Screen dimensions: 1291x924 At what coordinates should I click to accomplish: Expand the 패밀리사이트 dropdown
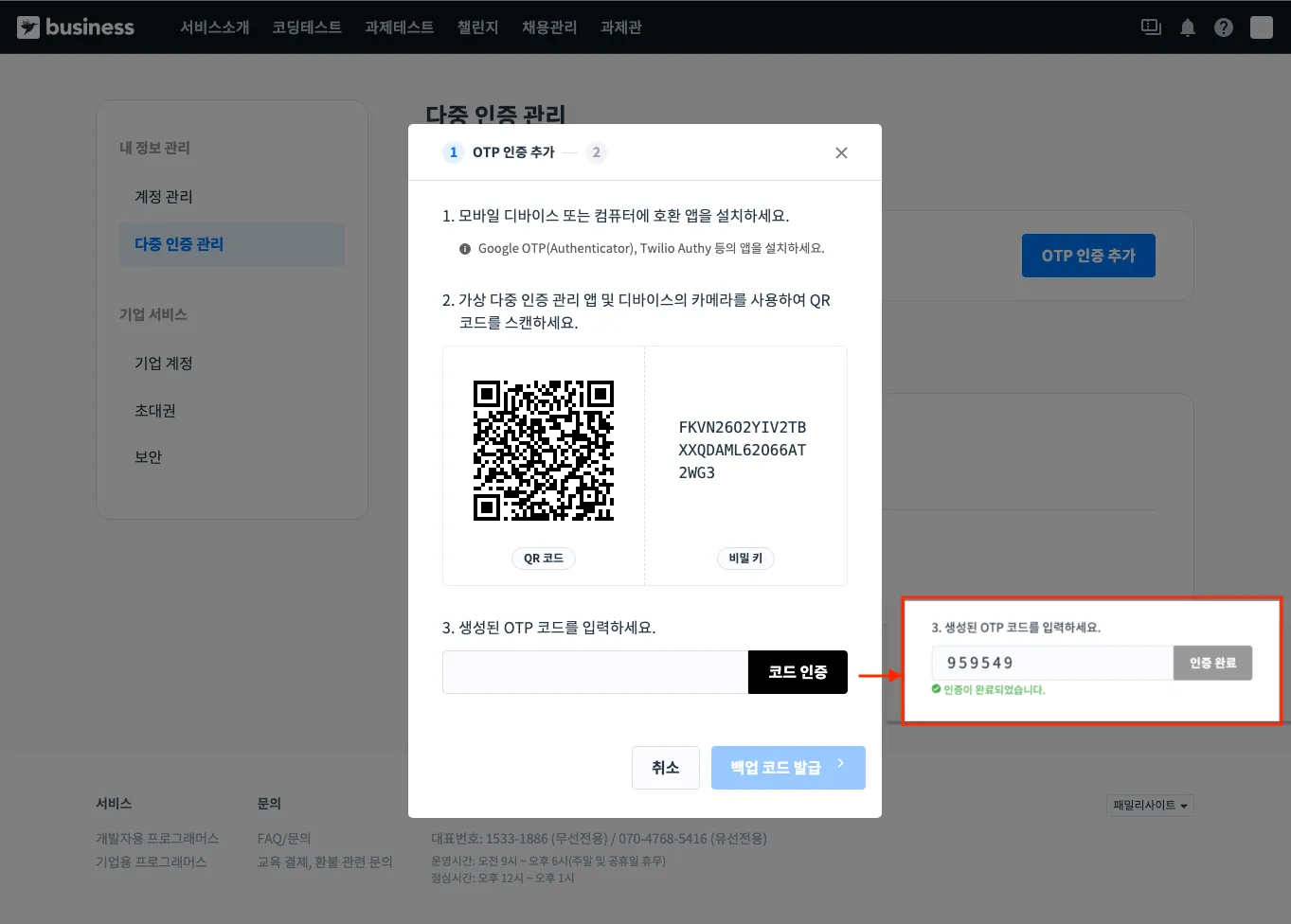(1150, 806)
